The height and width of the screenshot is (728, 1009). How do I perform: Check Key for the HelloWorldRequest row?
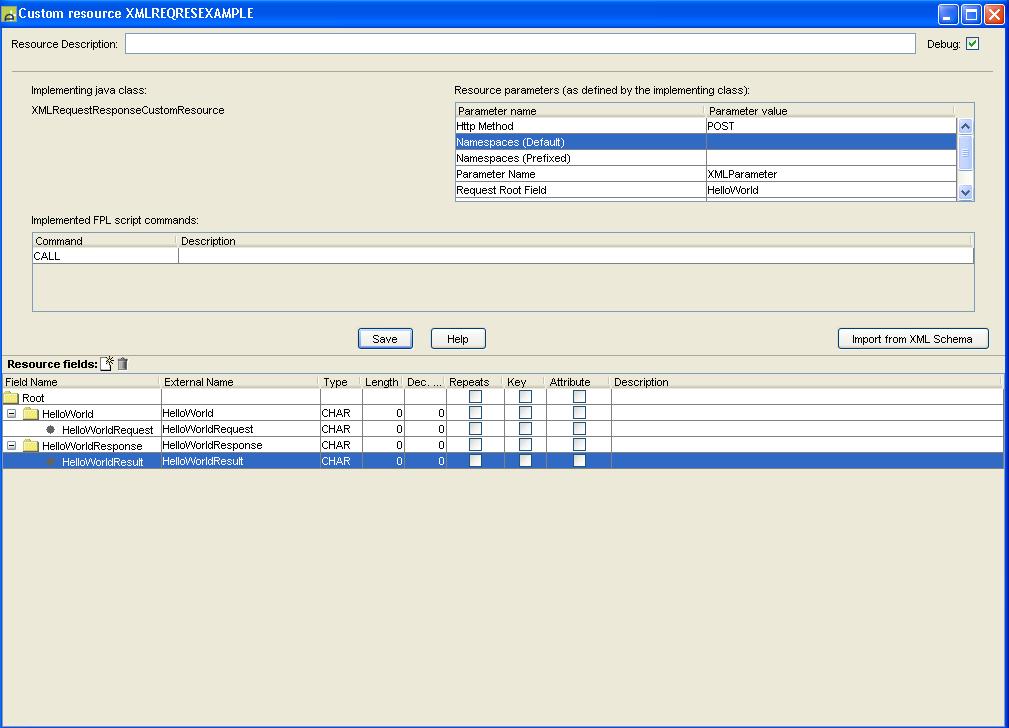525,429
